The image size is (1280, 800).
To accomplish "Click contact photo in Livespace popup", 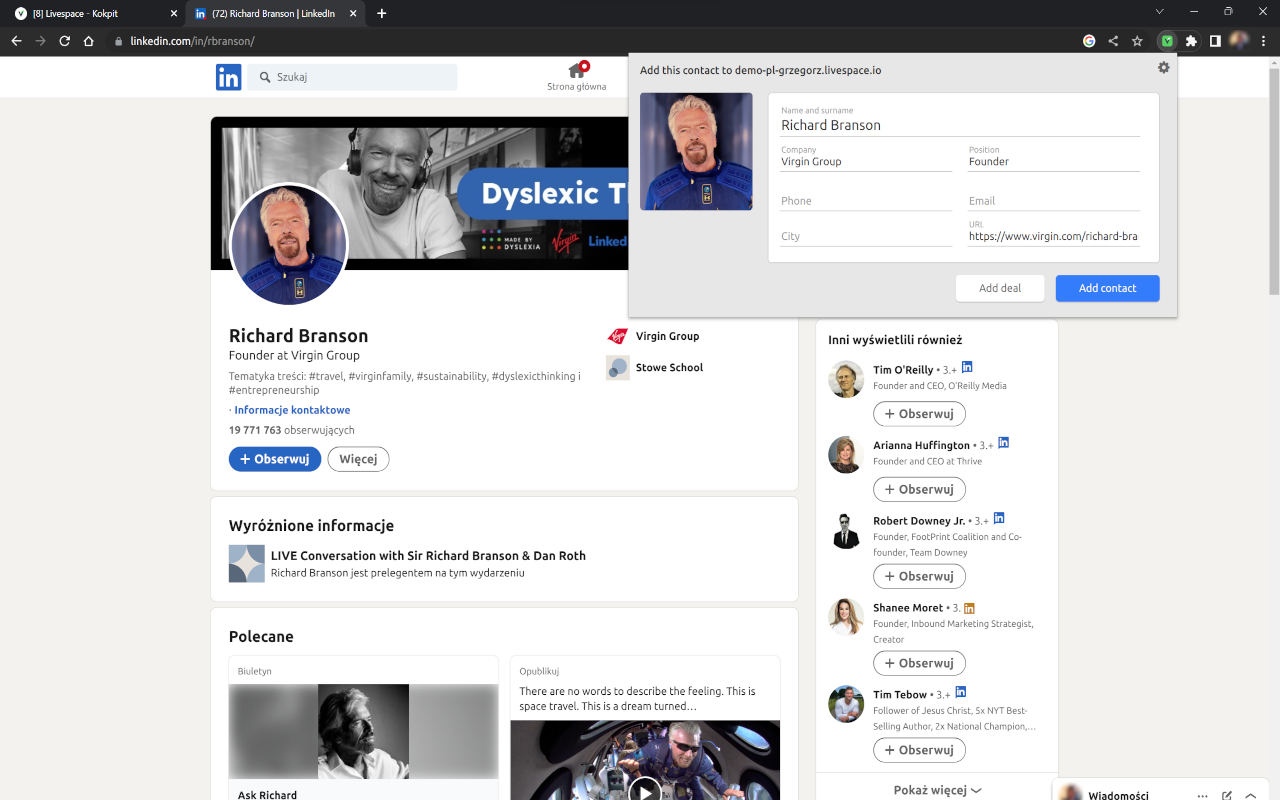I will tap(696, 151).
